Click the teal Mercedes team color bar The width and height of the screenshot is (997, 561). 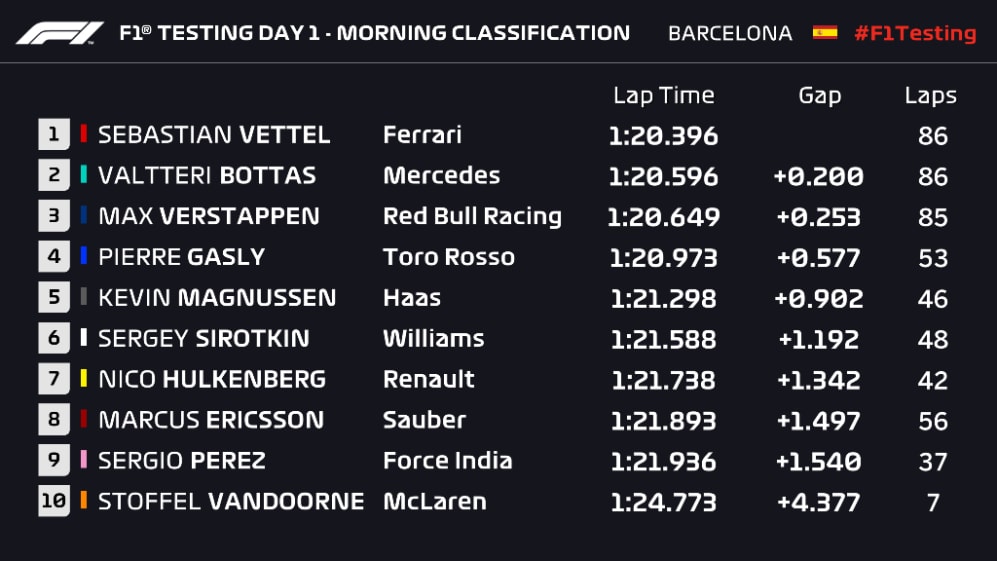pyautogui.click(x=84, y=176)
